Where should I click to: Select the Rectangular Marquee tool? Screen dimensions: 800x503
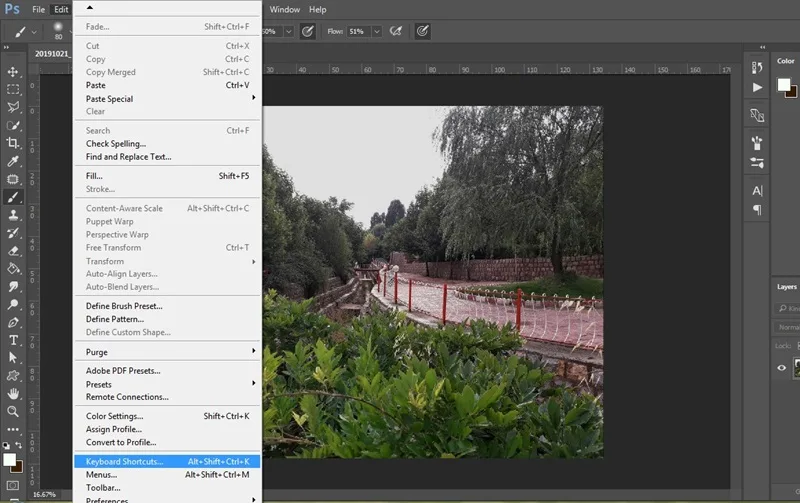coord(13,89)
